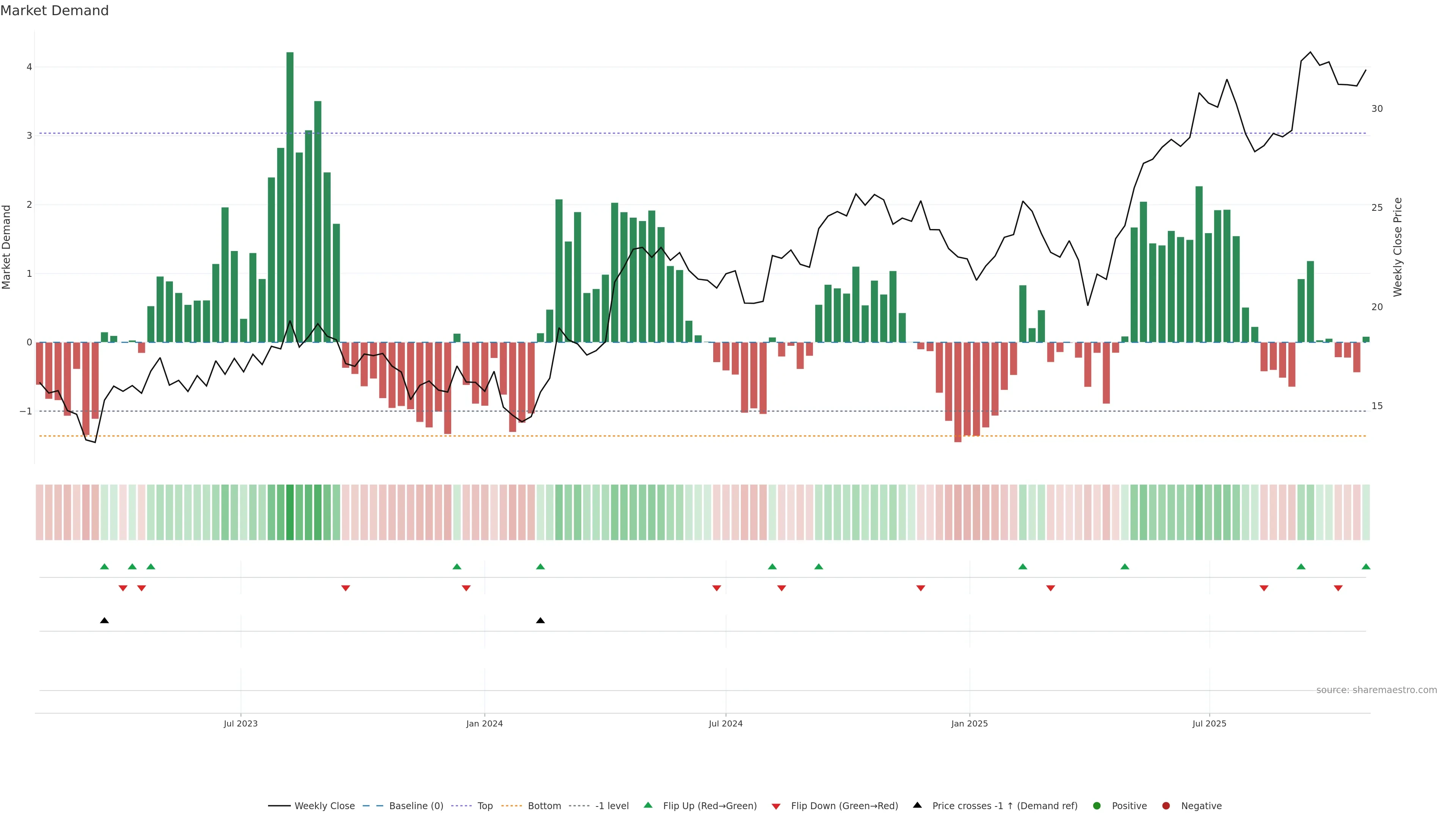Click the Weekly Close Price axis title
The height and width of the screenshot is (819, 1456).
pos(1398,247)
